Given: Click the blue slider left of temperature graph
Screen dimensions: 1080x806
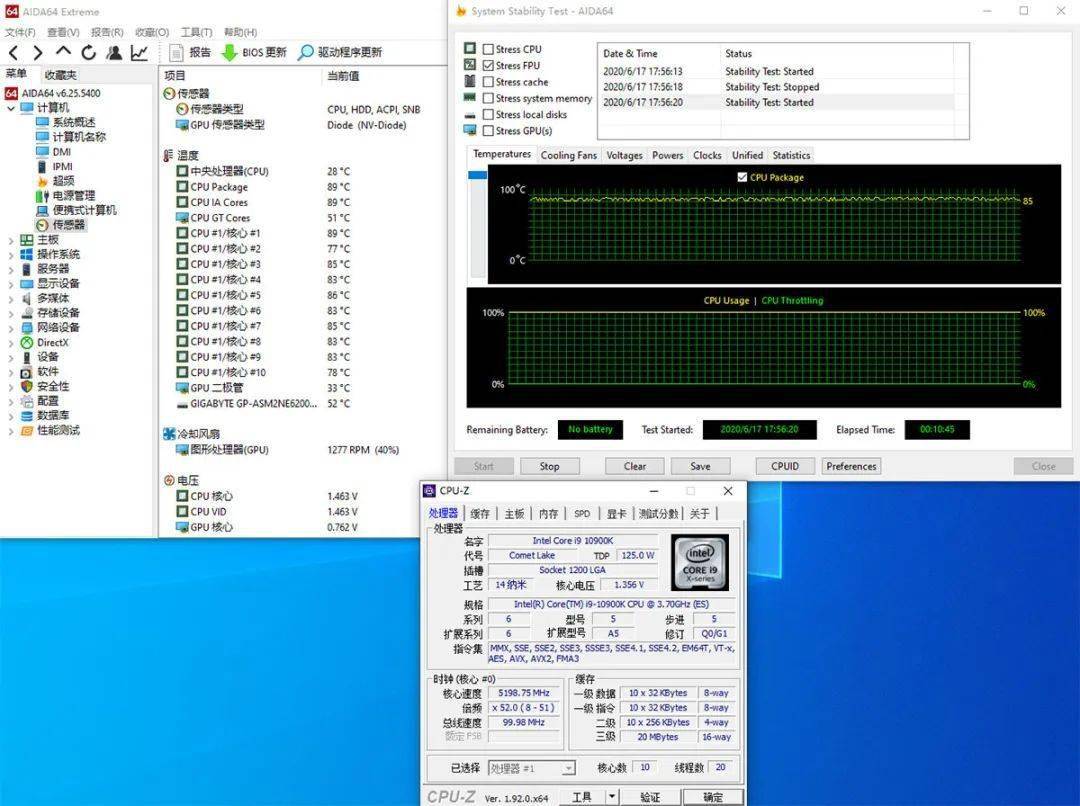Looking at the screenshot, I should click(478, 175).
